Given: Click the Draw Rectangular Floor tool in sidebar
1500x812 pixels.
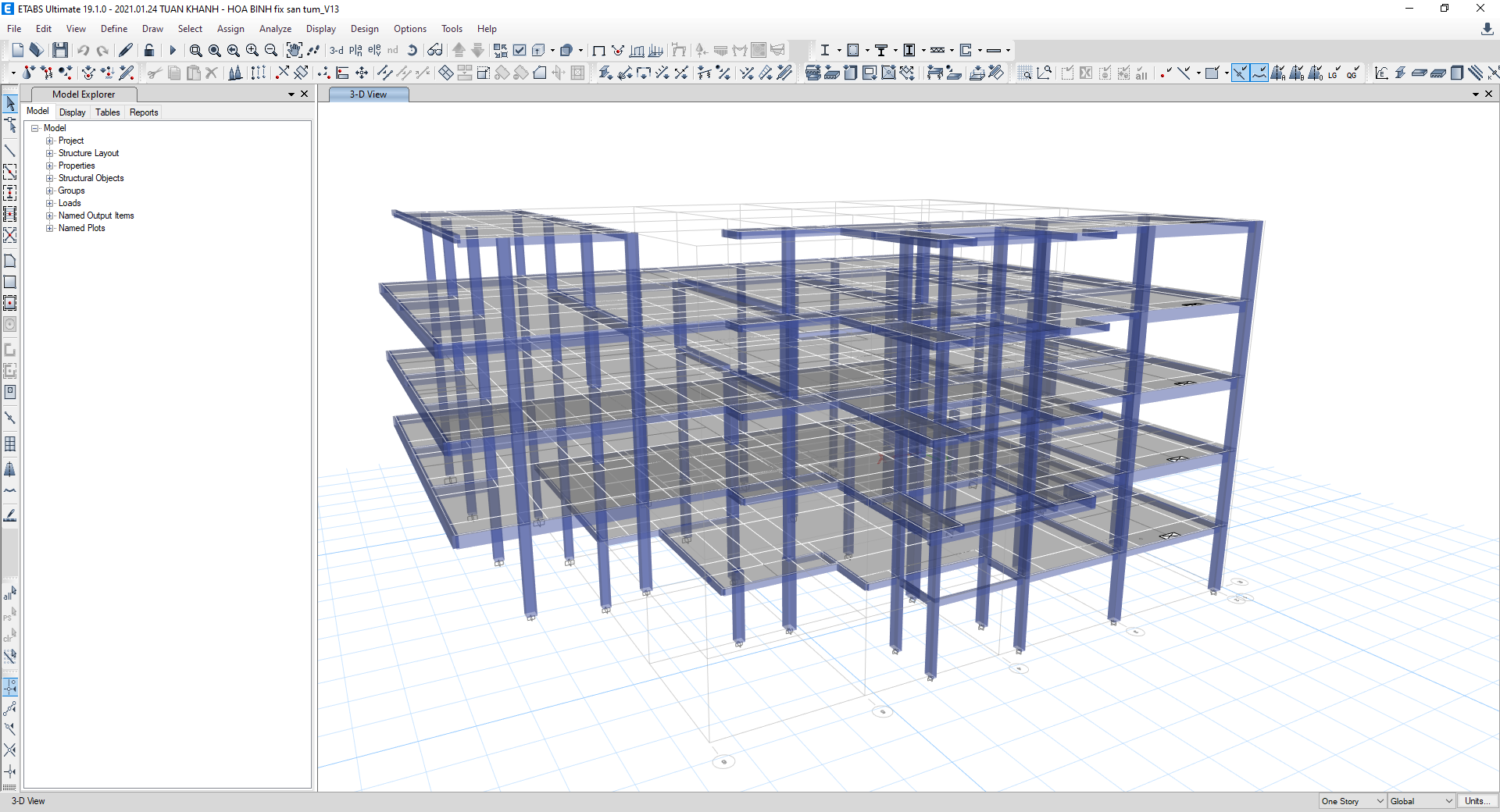Looking at the screenshot, I should click(x=10, y=282).
